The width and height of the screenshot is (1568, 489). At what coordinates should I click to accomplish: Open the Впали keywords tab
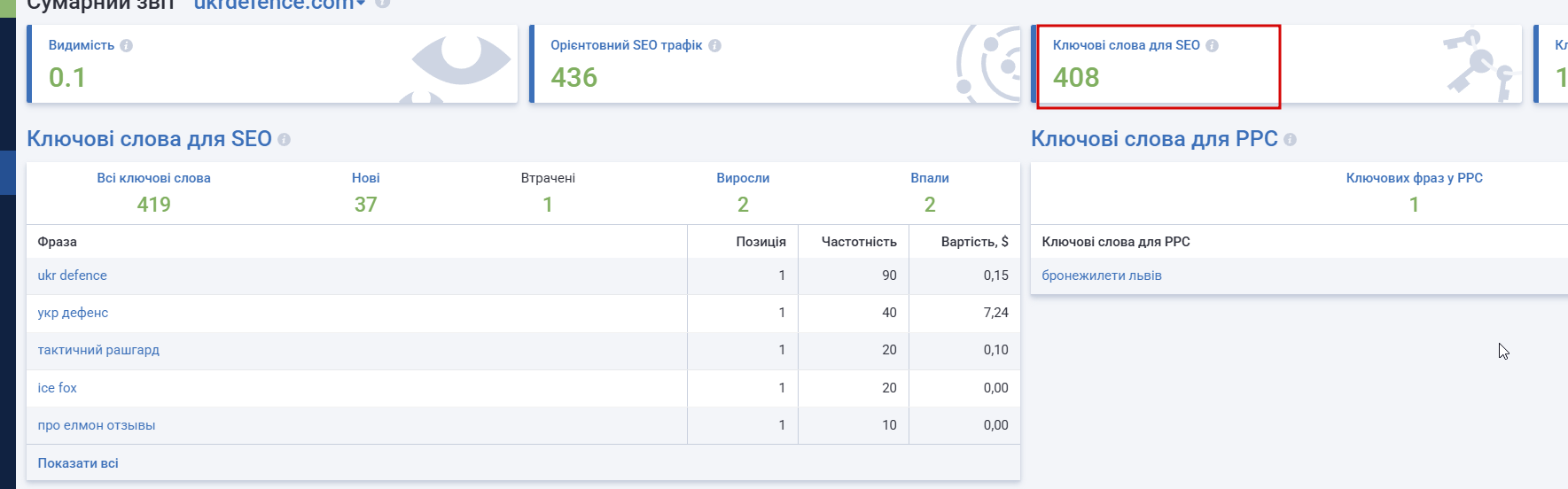coord(930,192)
